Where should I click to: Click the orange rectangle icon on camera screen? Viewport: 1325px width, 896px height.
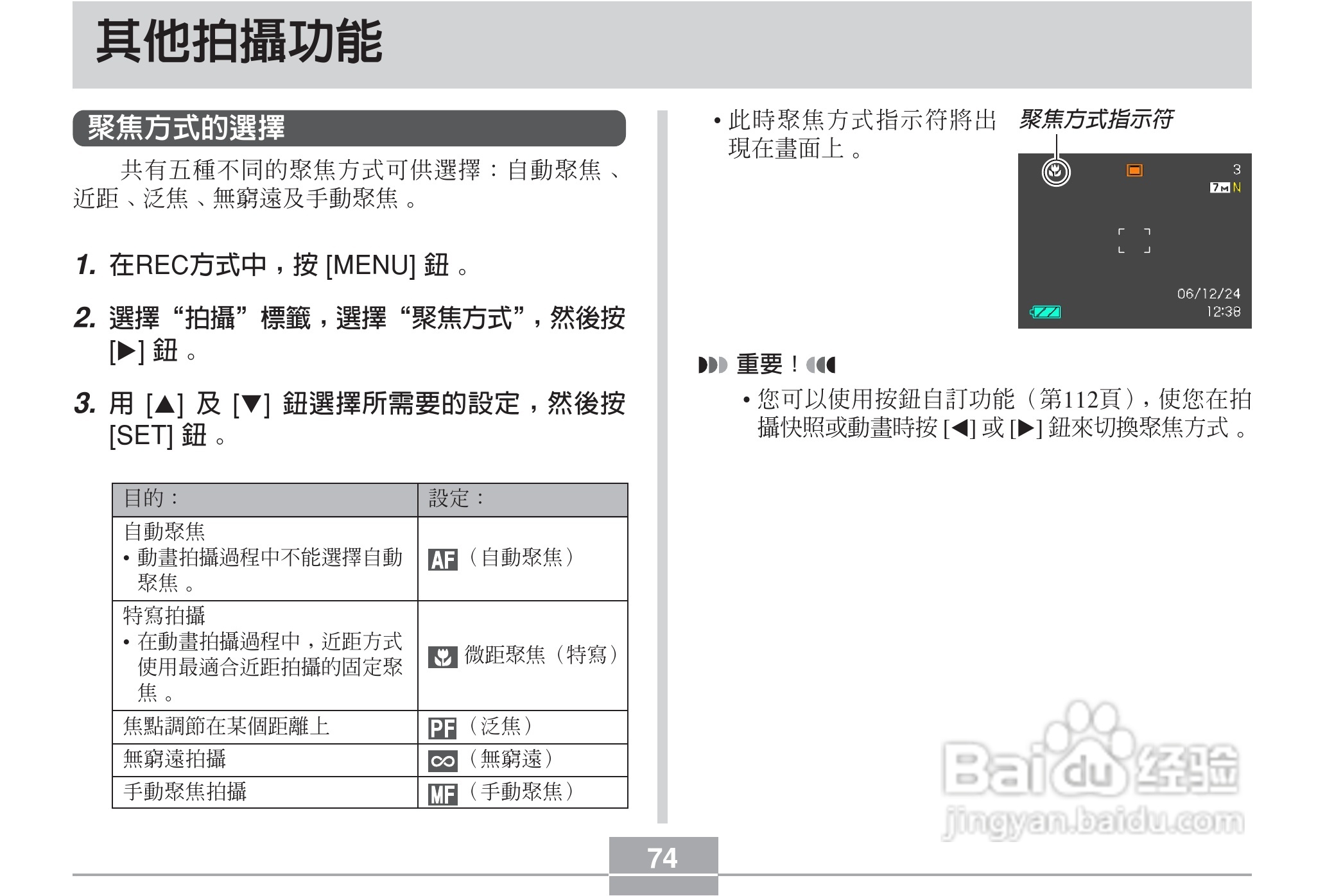coord(1134,170)
